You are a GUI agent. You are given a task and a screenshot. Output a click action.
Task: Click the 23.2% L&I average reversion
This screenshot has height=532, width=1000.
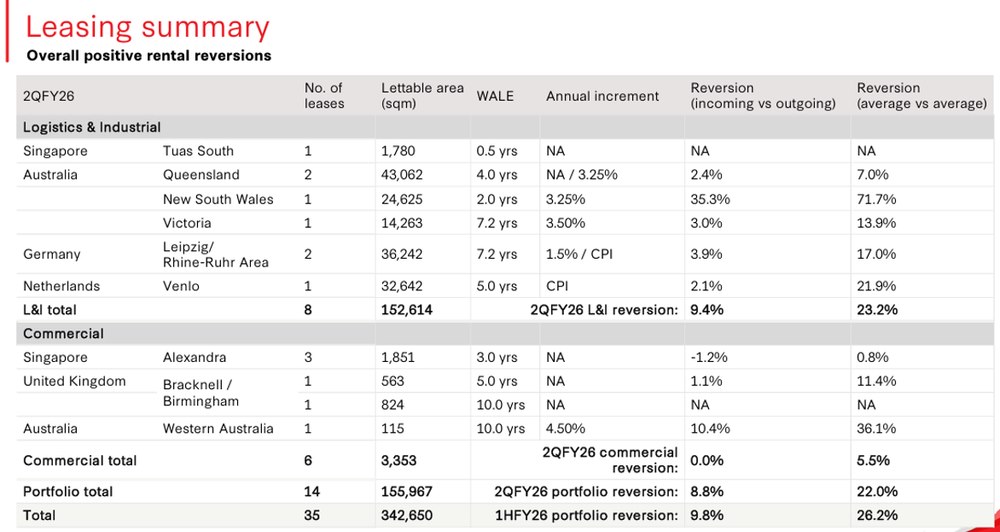[x=877, y=310]
